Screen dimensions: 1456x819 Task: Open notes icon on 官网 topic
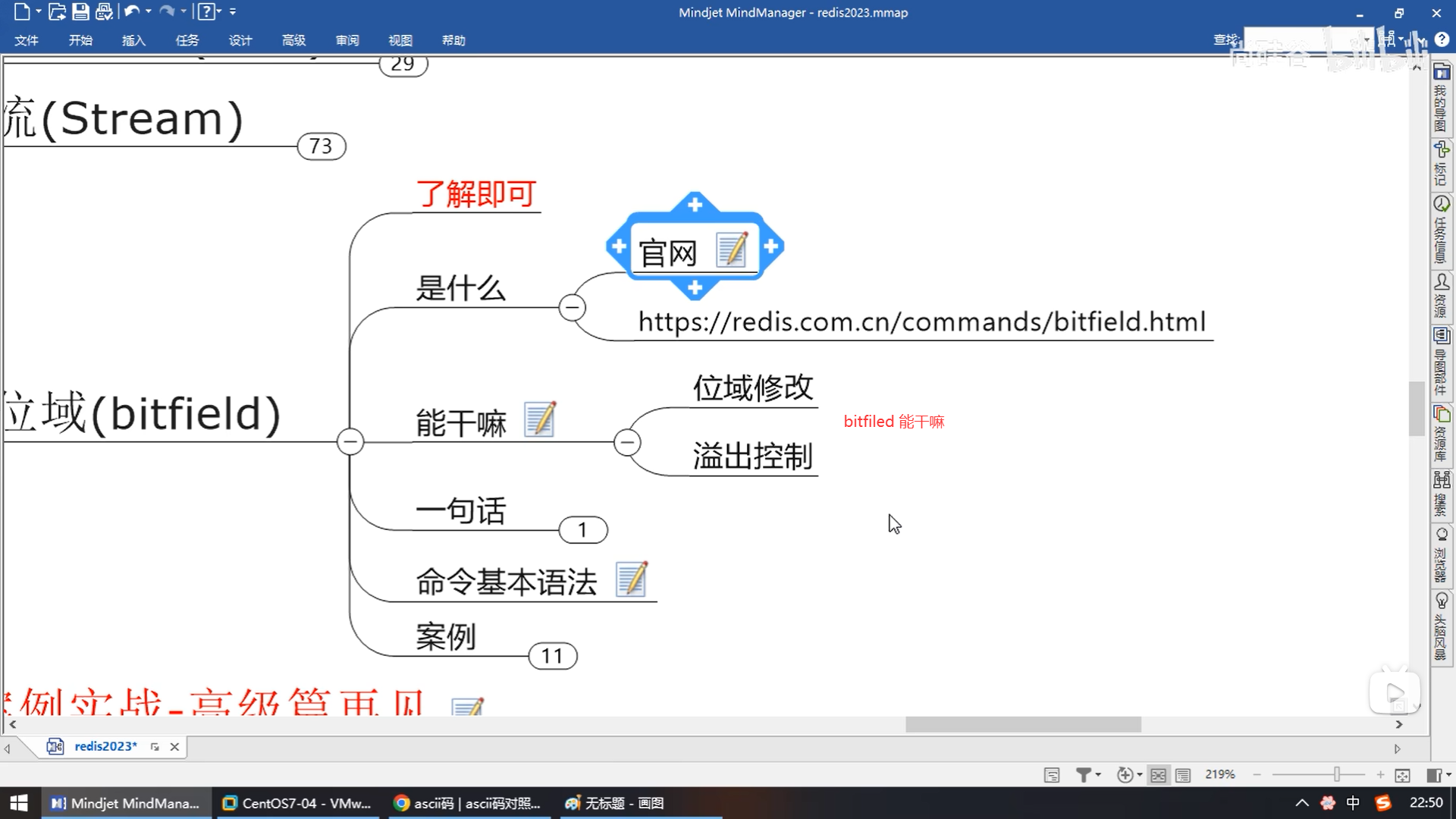tap(732, 250)
